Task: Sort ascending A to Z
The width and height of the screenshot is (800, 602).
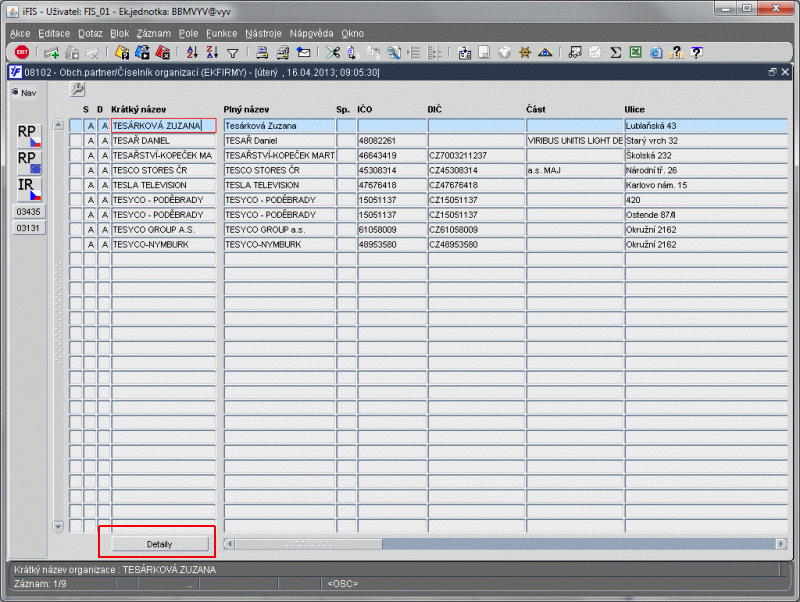Action: point(192,53)
